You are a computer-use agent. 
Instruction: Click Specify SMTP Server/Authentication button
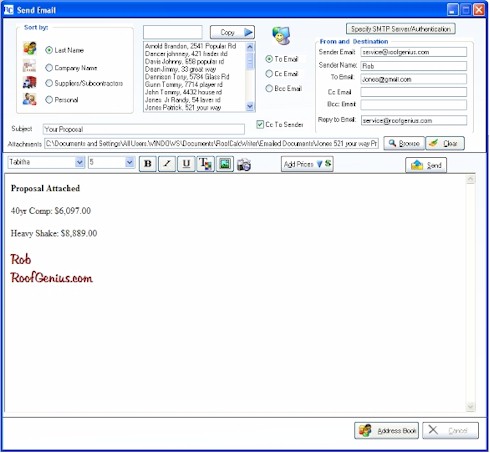tap(401, 29)
